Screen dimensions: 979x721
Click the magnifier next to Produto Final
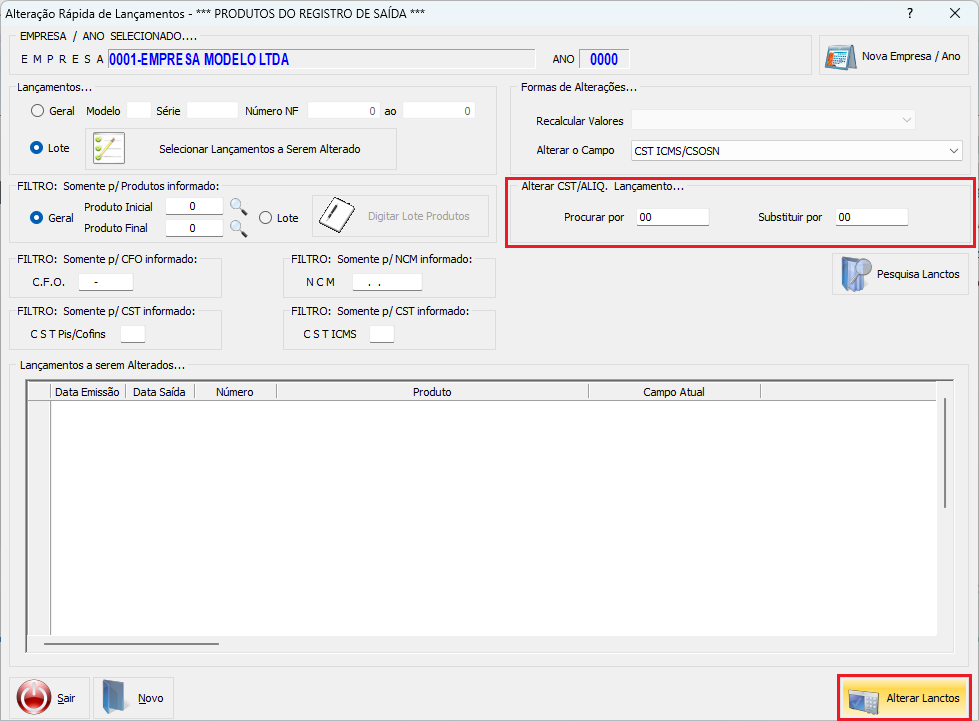(239, 228)
